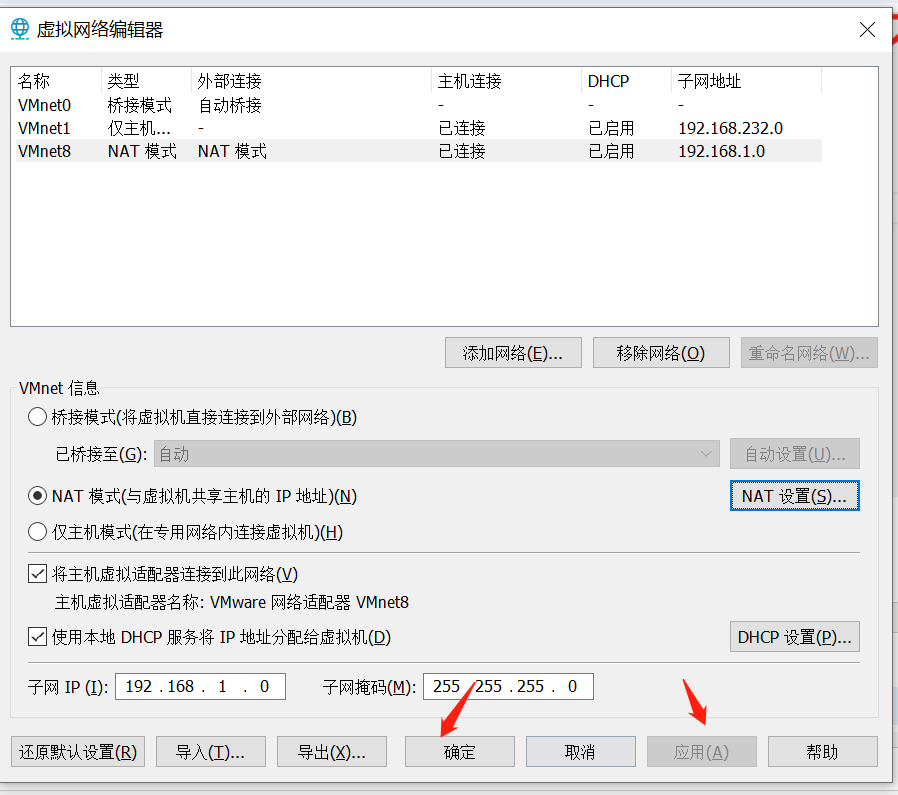Screen dimensions: 898x795
Task: Click the 导入(T)... button
Action: coord(210,751)
